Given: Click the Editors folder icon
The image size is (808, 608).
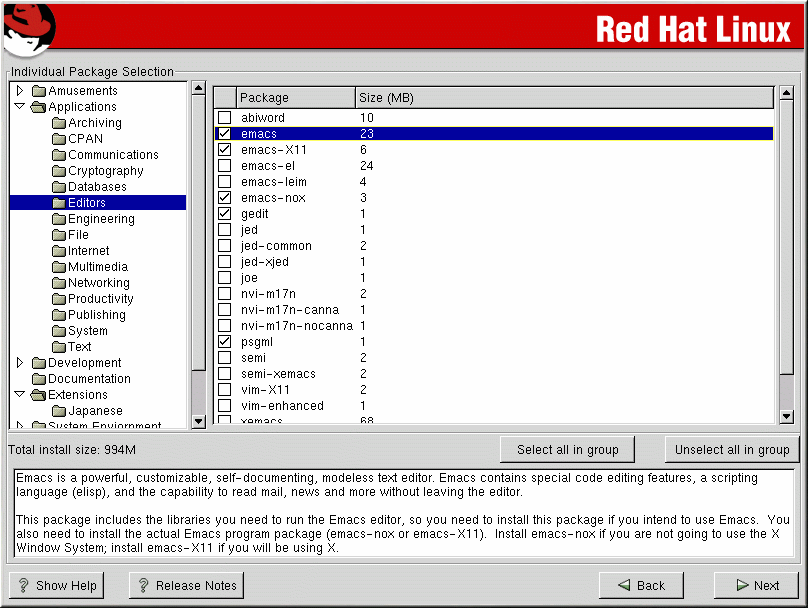Looking at the screenshot, I should (59, 203).
